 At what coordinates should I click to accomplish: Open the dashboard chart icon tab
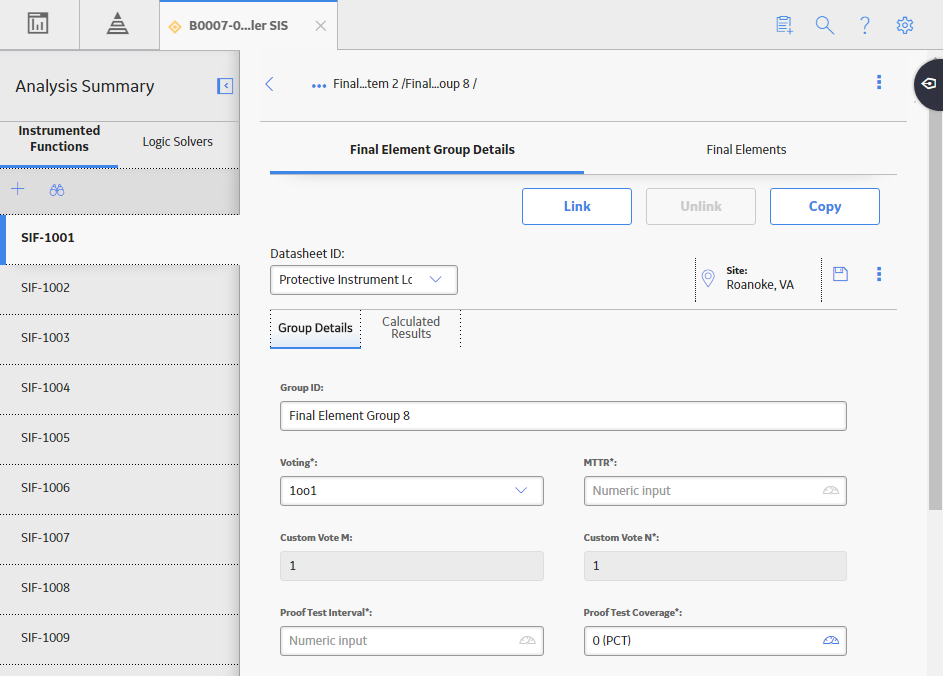point(38,24)
